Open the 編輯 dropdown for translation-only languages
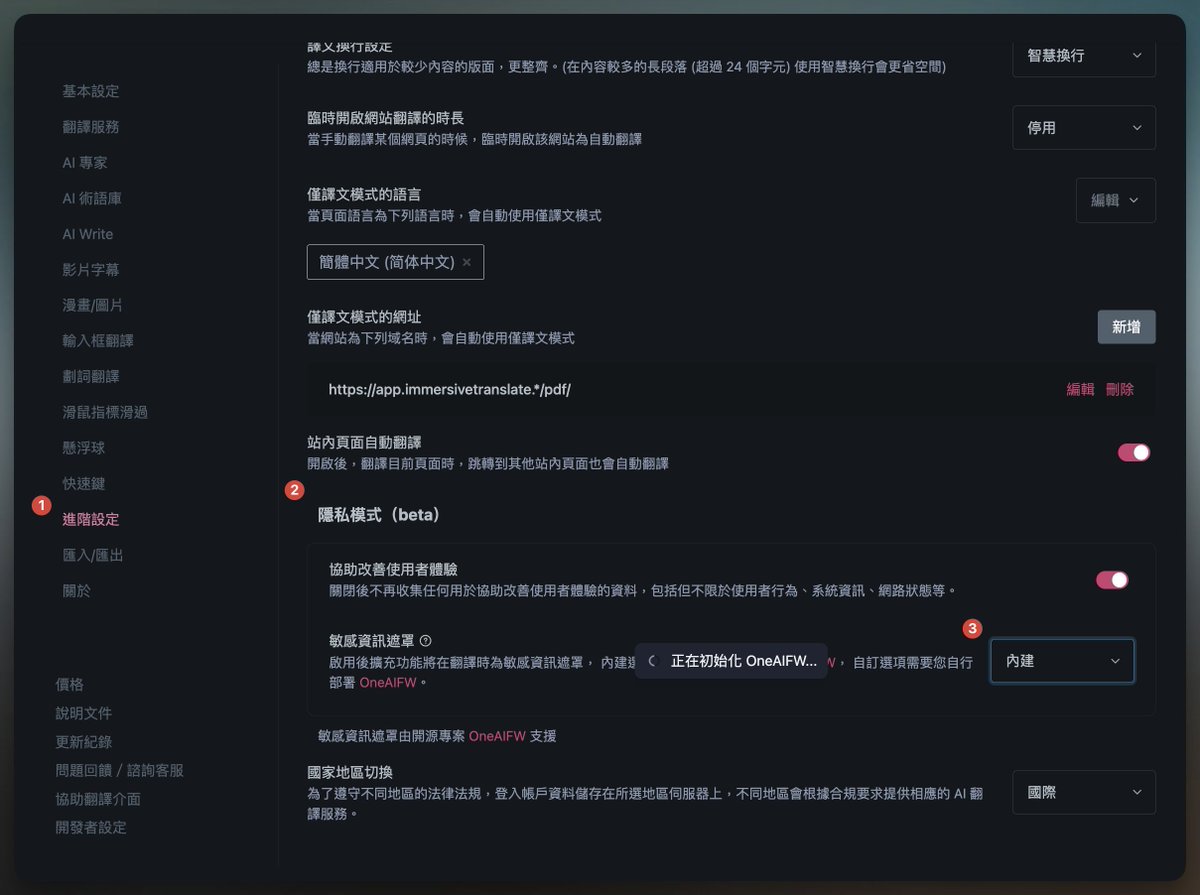This screenshot has width=1200, height=895. click(1116, 200)
